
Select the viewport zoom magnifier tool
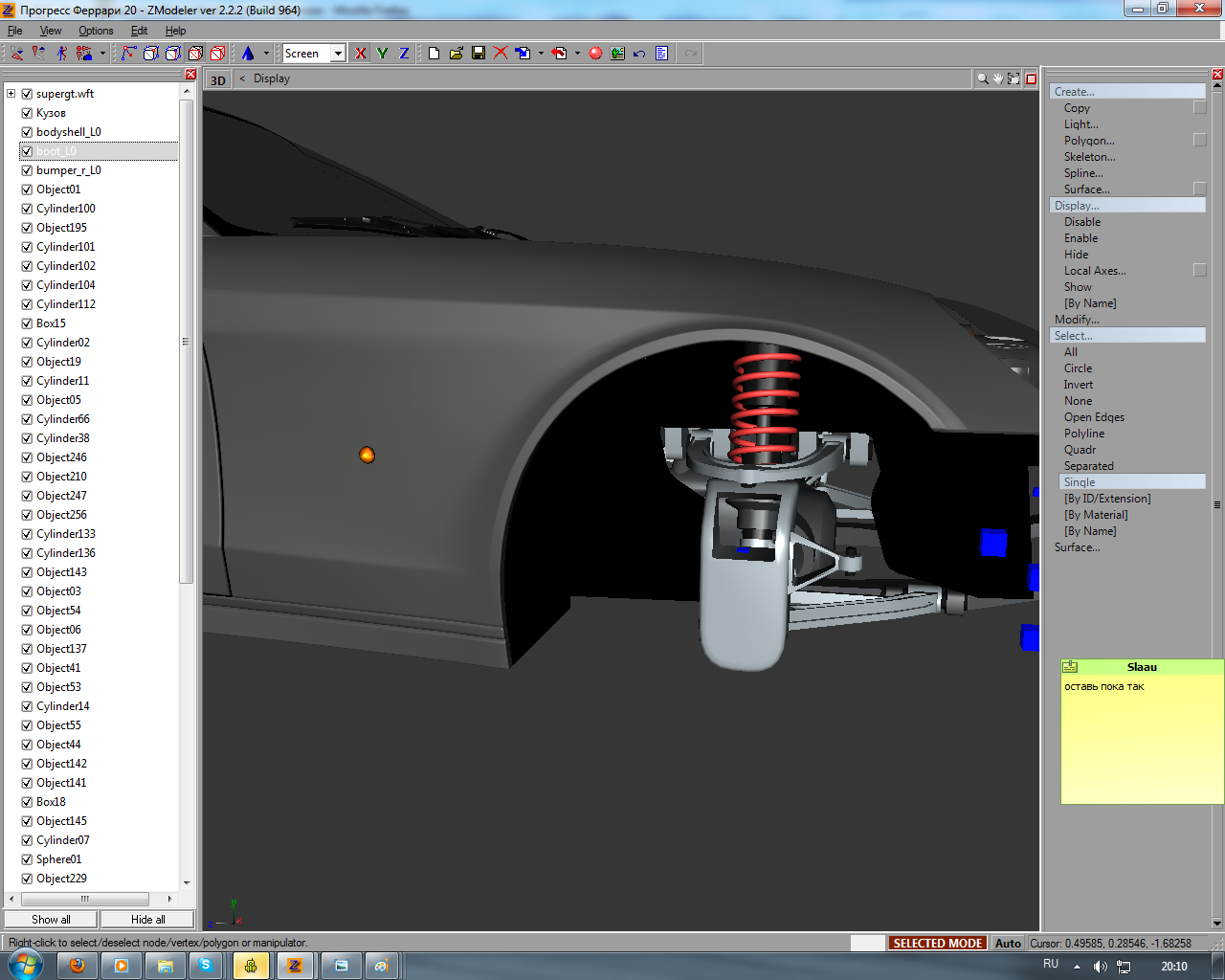click(x=982, y=79)
